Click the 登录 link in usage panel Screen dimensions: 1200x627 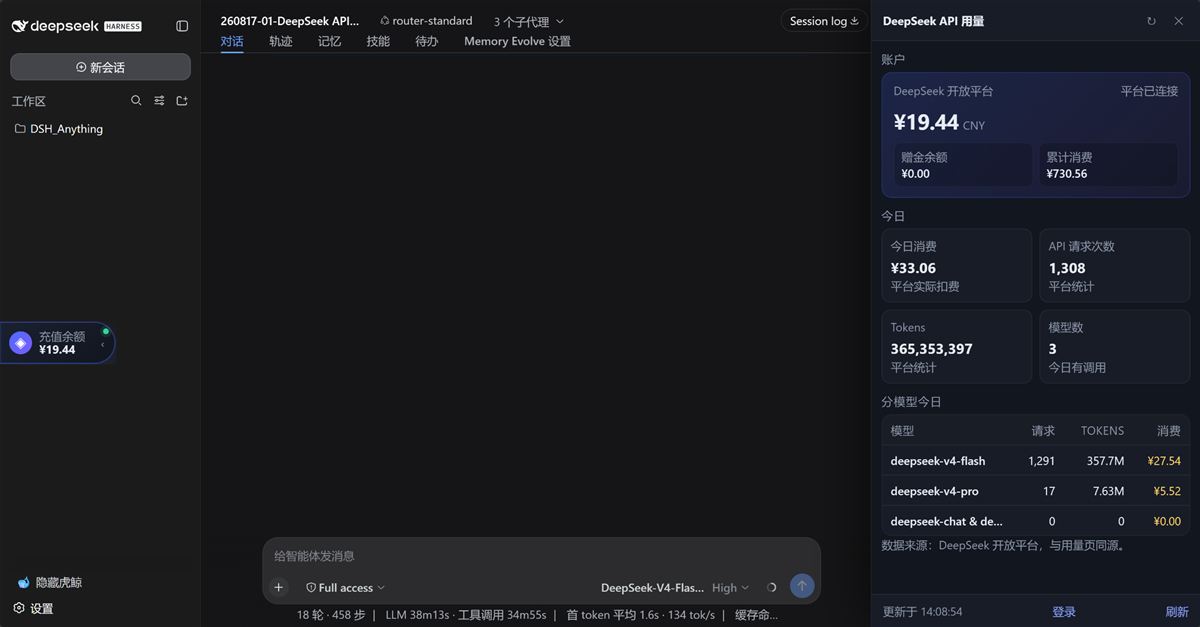coord(1064,612)
